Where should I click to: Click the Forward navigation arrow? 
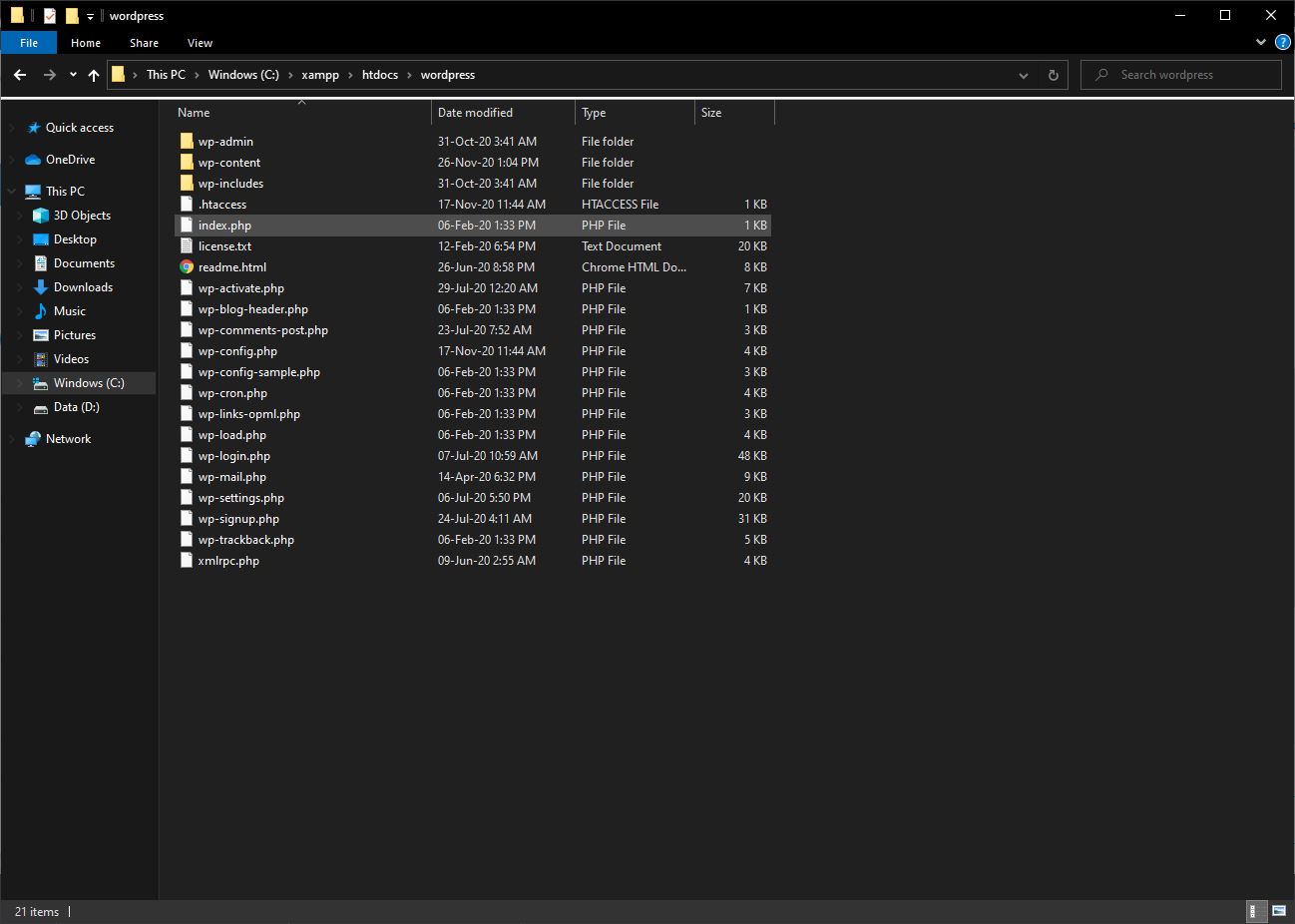pyautogui.click(x=49, y=75)
